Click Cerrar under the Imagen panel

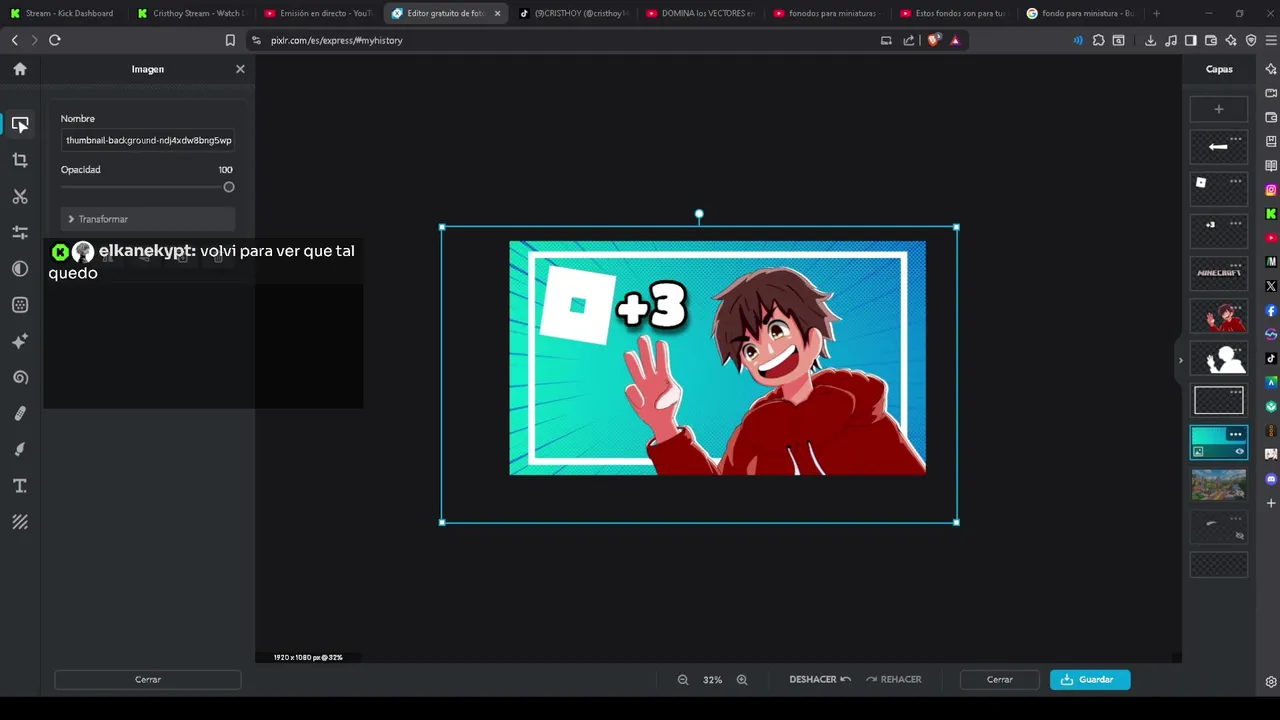148,680
